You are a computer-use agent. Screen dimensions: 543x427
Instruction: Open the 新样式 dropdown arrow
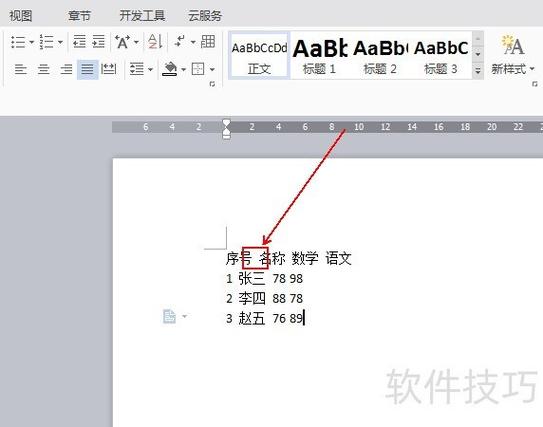[x=532, y=69]
